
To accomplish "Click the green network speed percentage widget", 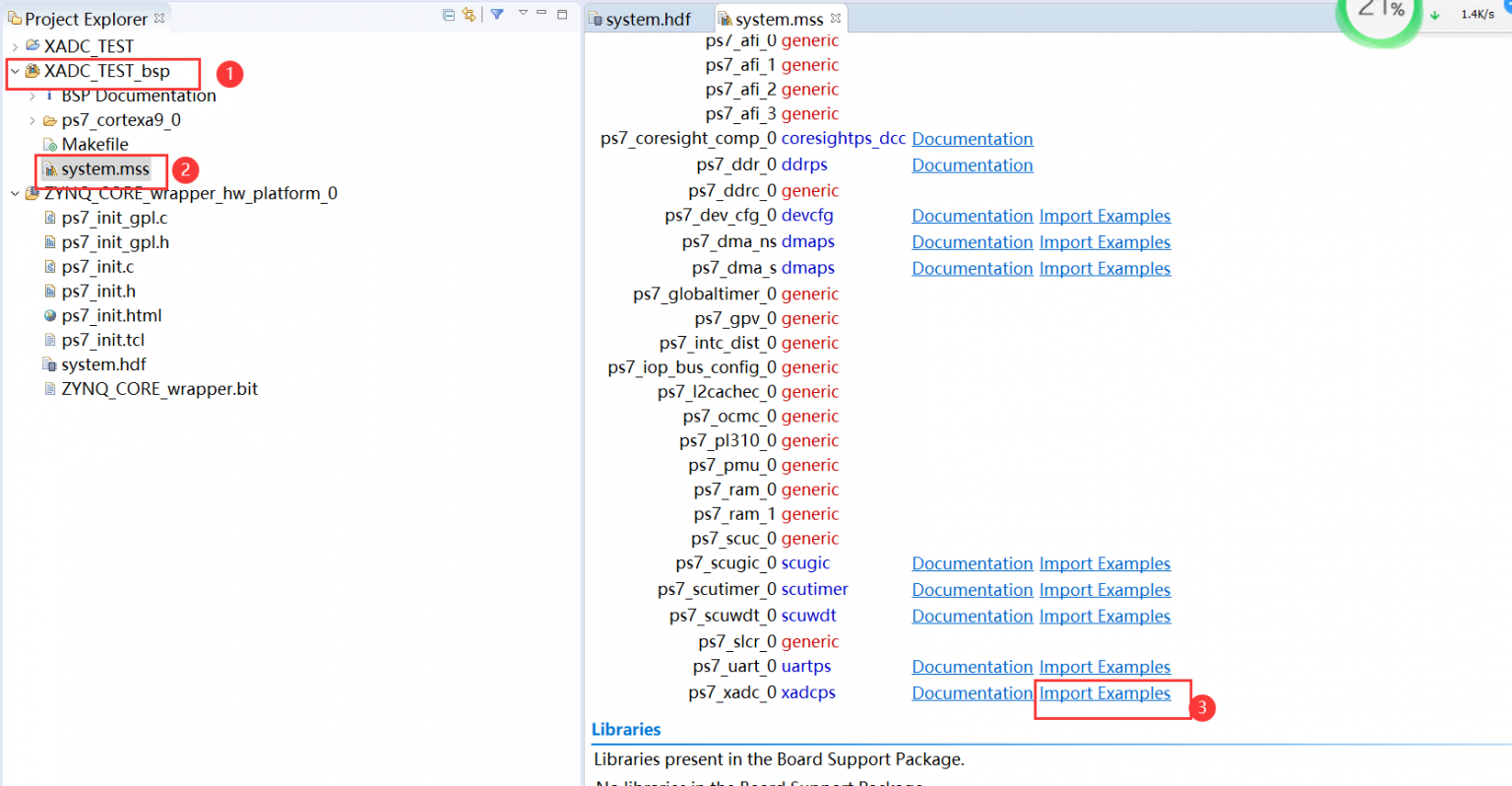I will [1380, 14].
